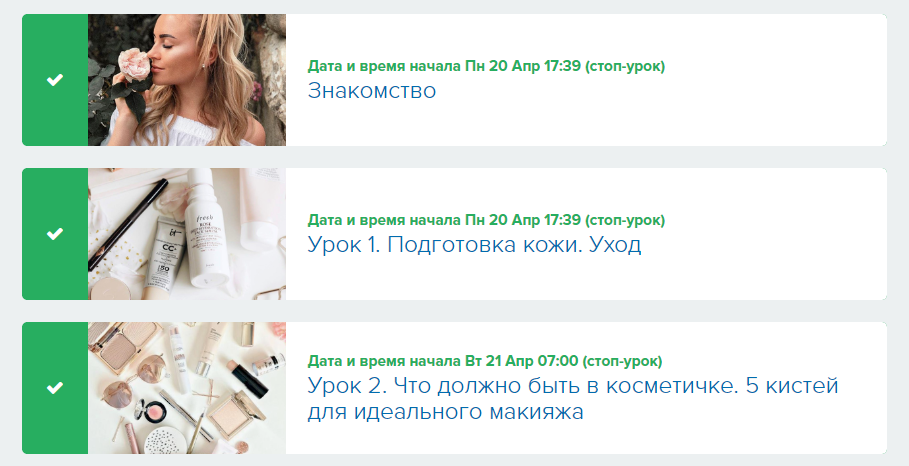This screenshot has height=466, width=909.
Task: Open the makeup flat-lay thumbnail for Урок 2
Action: (x=187, y=388)
